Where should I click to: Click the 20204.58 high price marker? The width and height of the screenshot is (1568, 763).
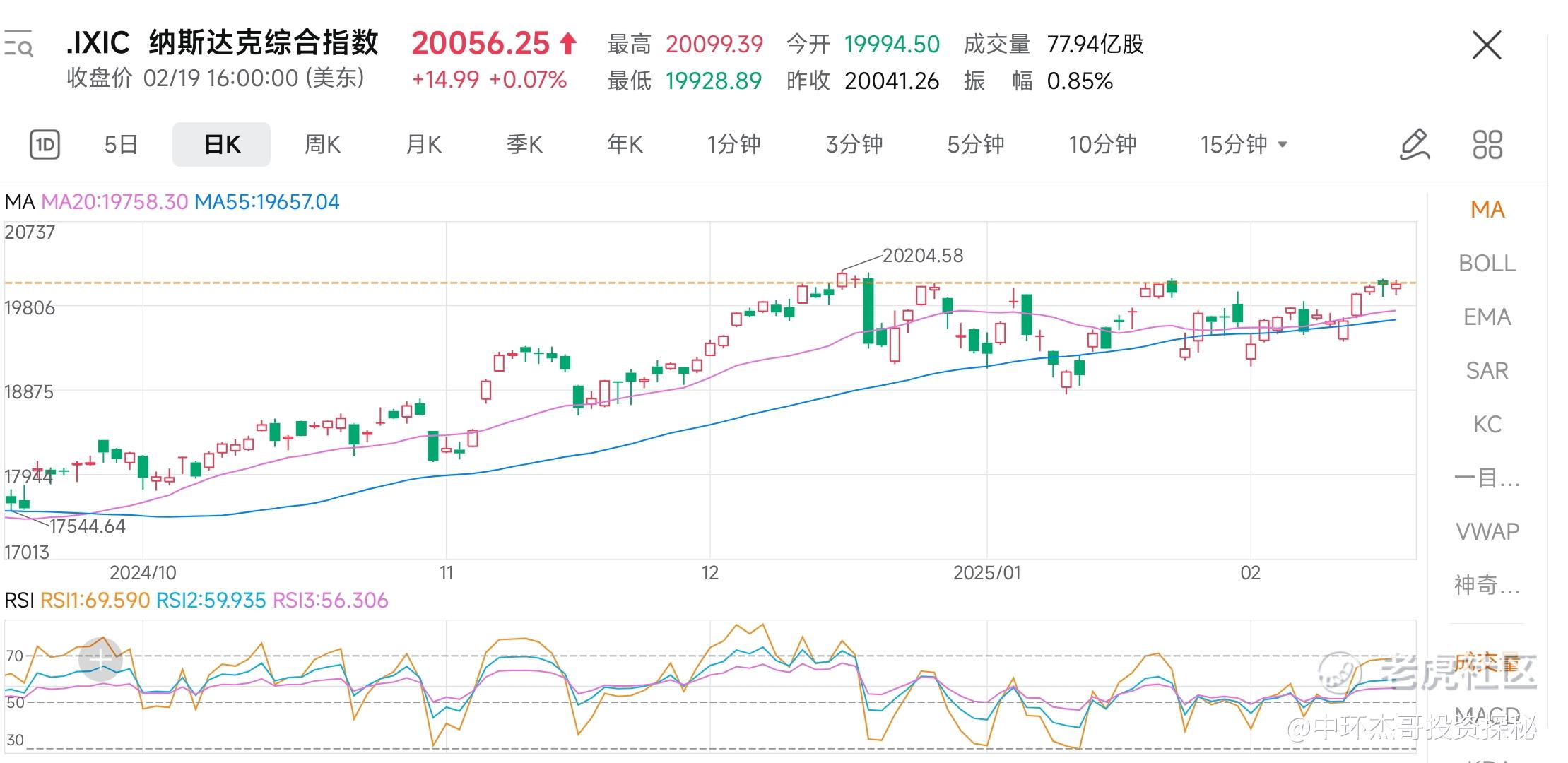pyautogui.click(x=922, y=256)
